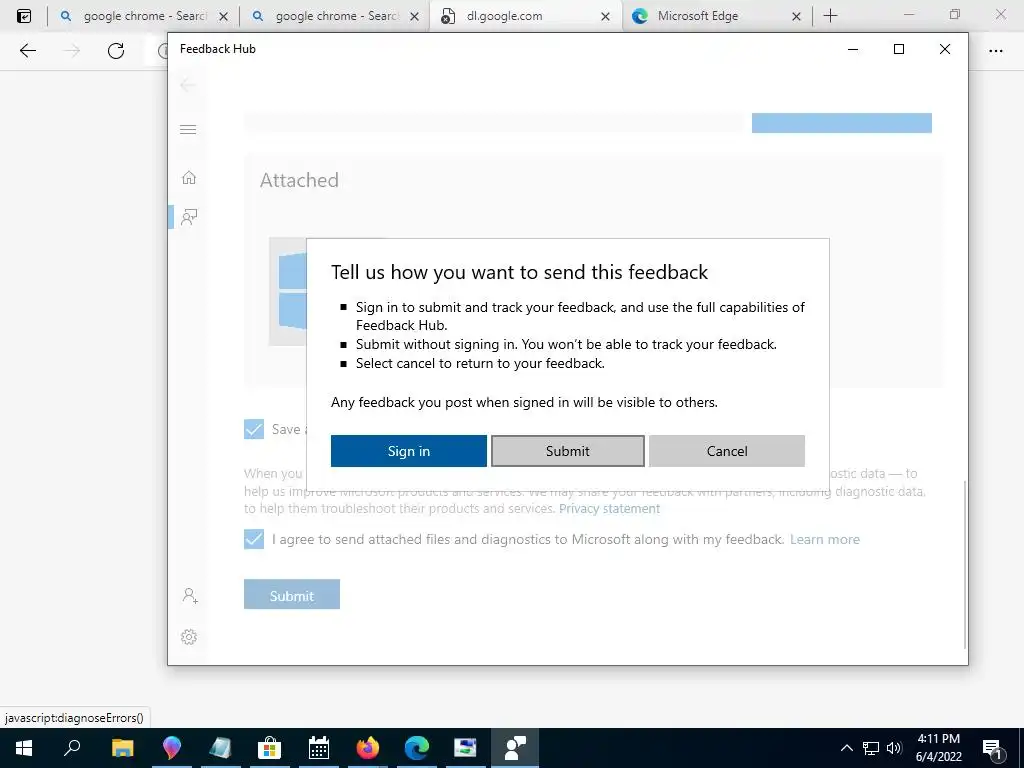Click Feedback Hub taskbar icon

515,748
